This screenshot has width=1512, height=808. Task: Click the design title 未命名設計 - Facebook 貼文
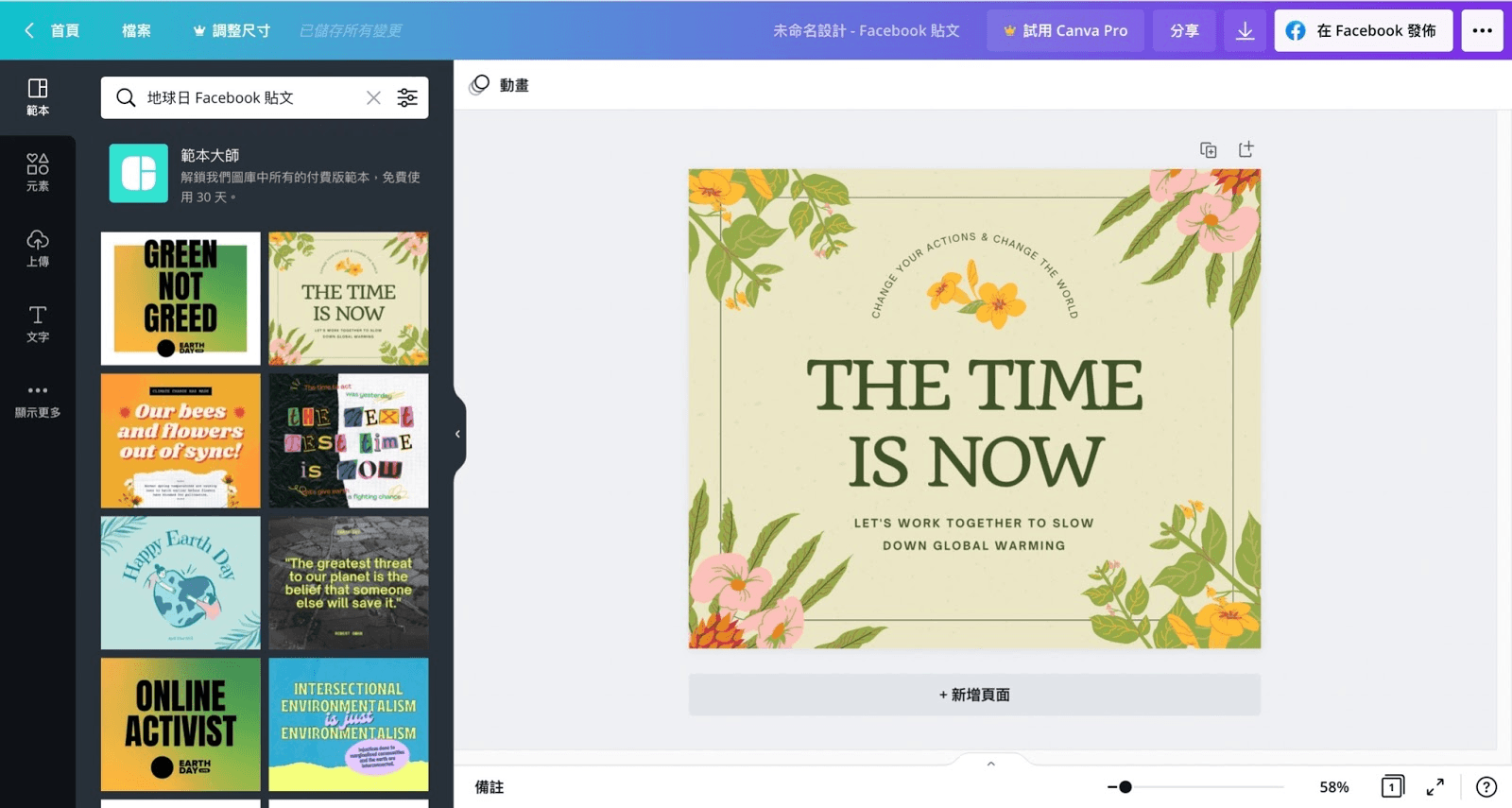point(867,30)
